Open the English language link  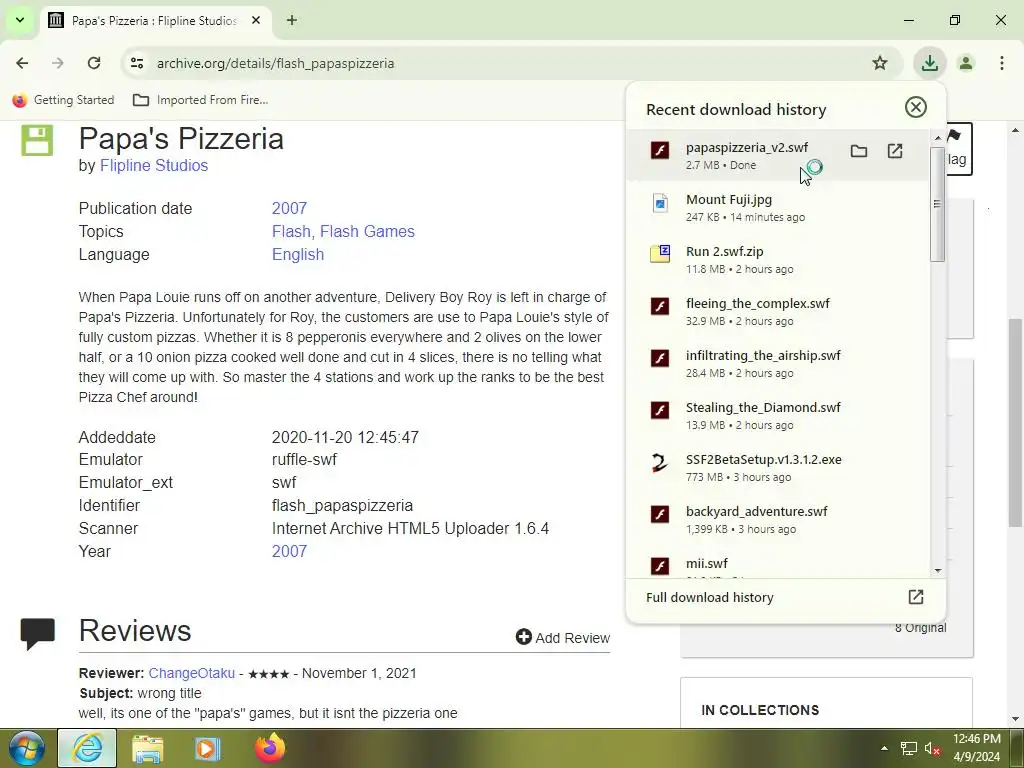[x=298, y=254]
